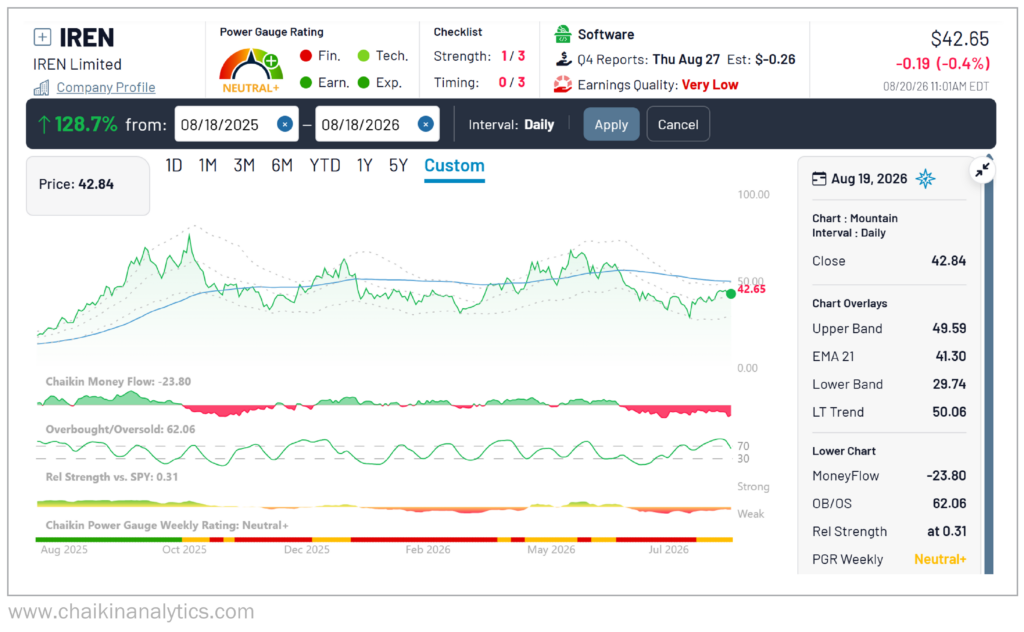Click the Chart : Mountain label

point(855,219)
